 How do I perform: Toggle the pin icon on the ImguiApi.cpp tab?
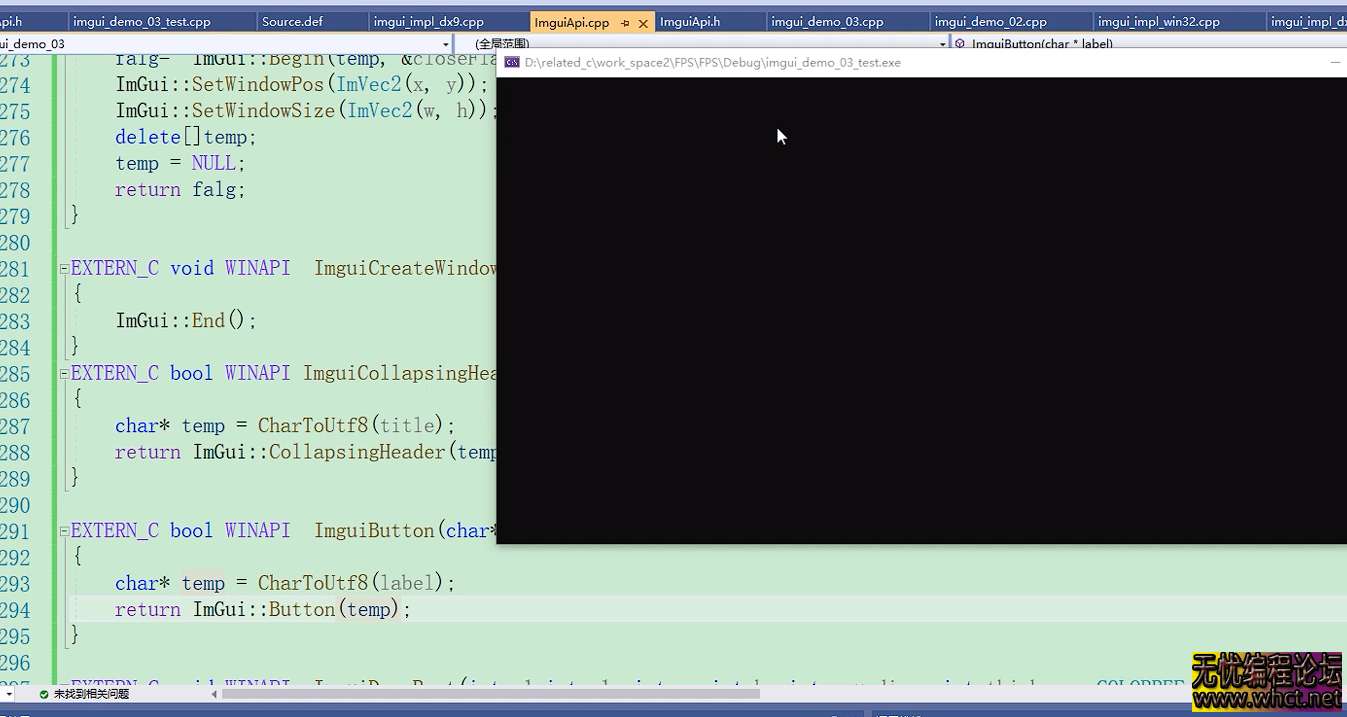[626, 24]
